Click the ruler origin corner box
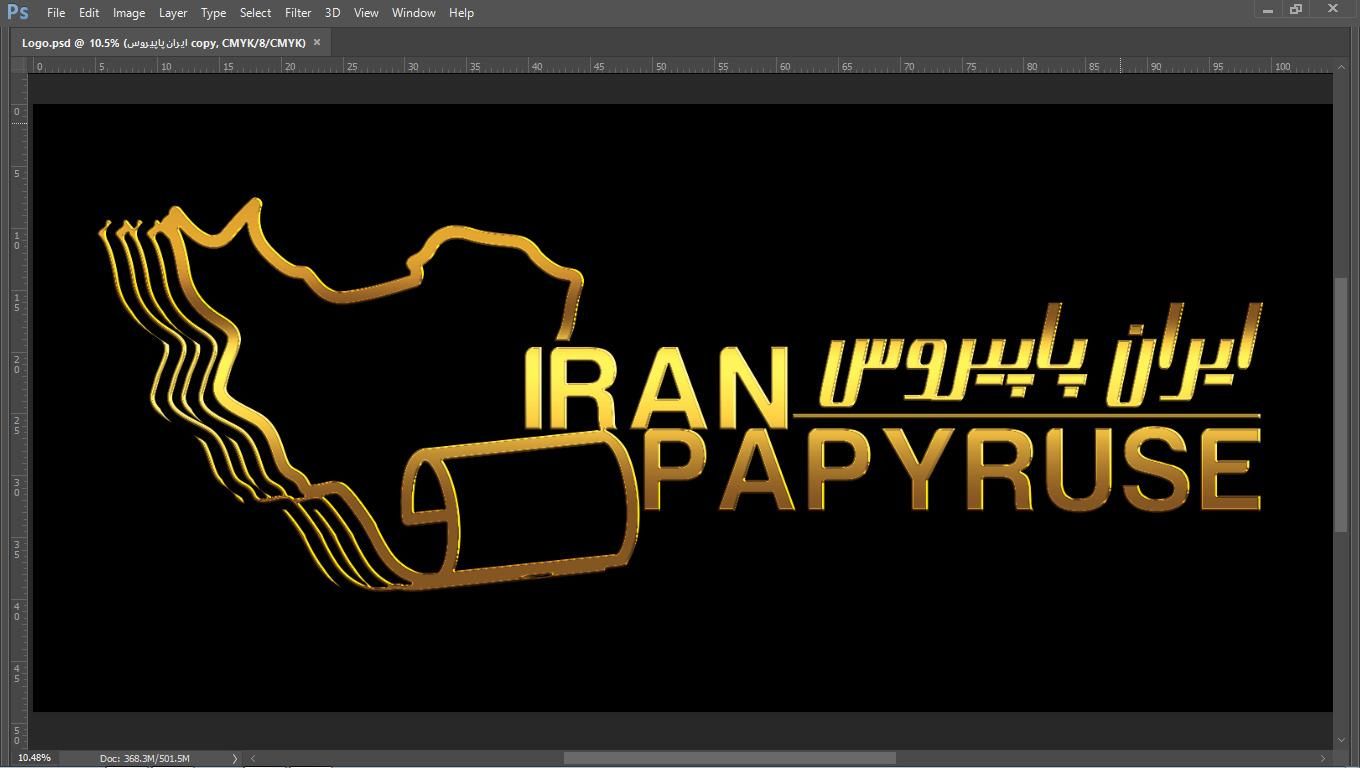The image size is (1360, 768). [x=19, y=65]
